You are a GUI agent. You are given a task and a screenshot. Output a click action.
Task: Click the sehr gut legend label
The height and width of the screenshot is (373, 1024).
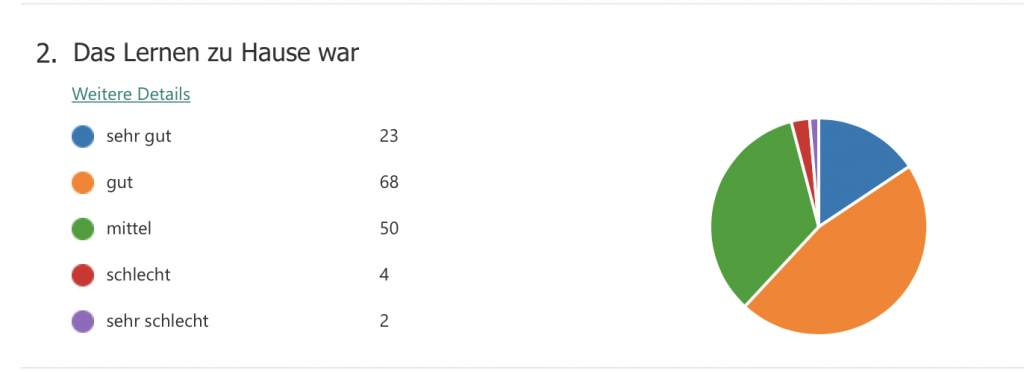point(138,137)
